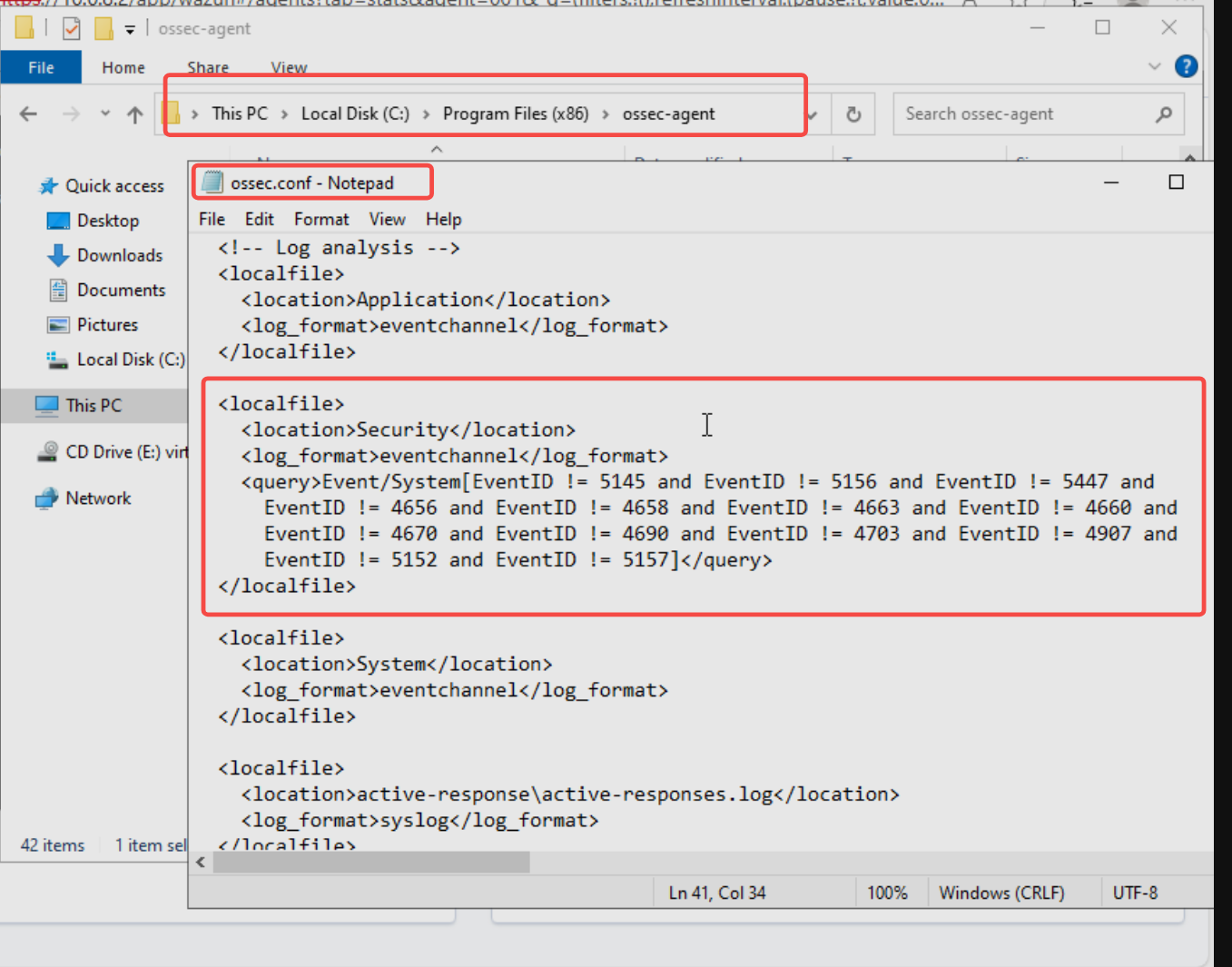Click Properties icon in quick access toolbar
The height and width of the screenshot is (967, 1232).
click(71, 29)
